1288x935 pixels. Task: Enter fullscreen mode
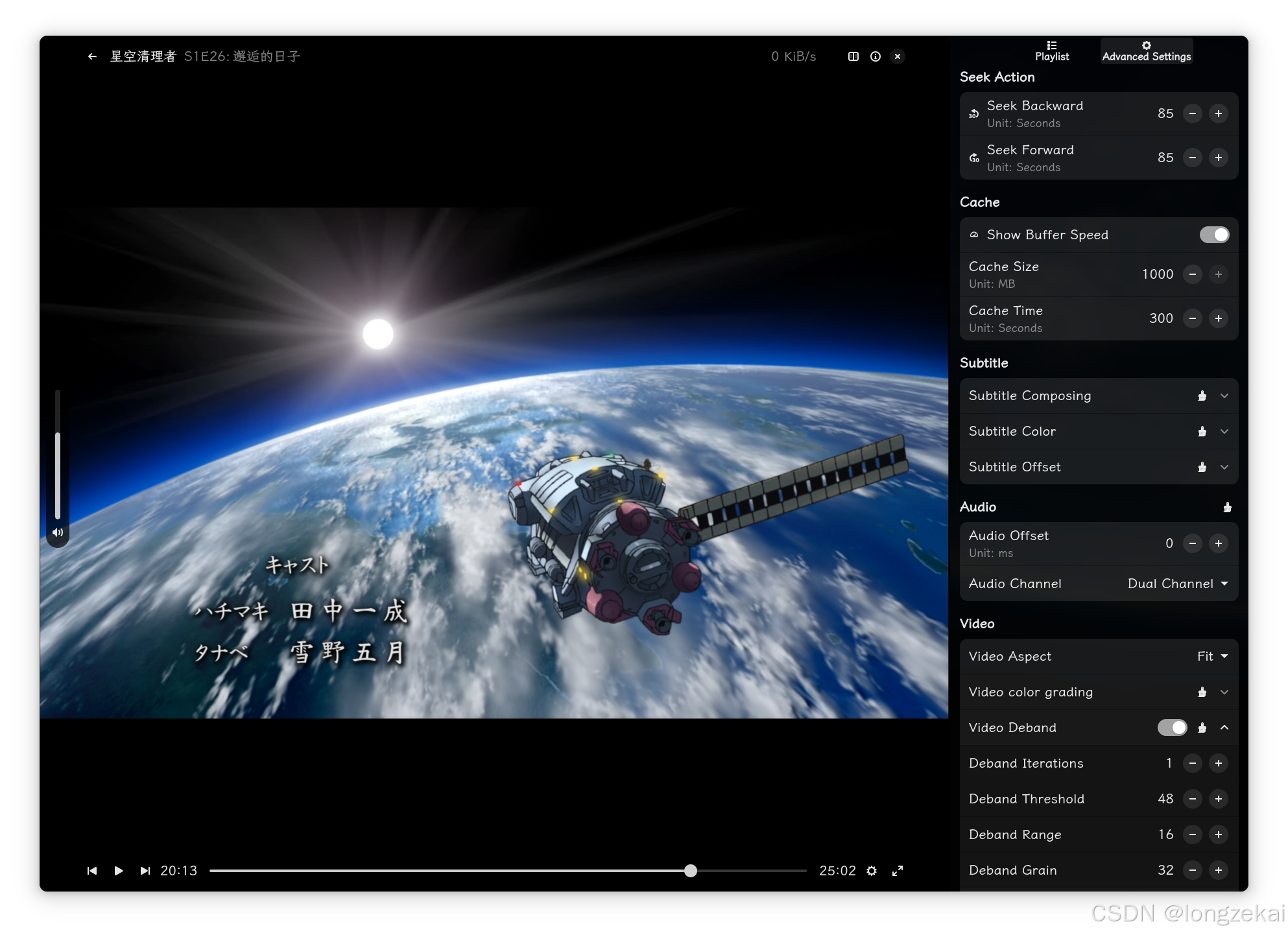(x=898, y=871)
